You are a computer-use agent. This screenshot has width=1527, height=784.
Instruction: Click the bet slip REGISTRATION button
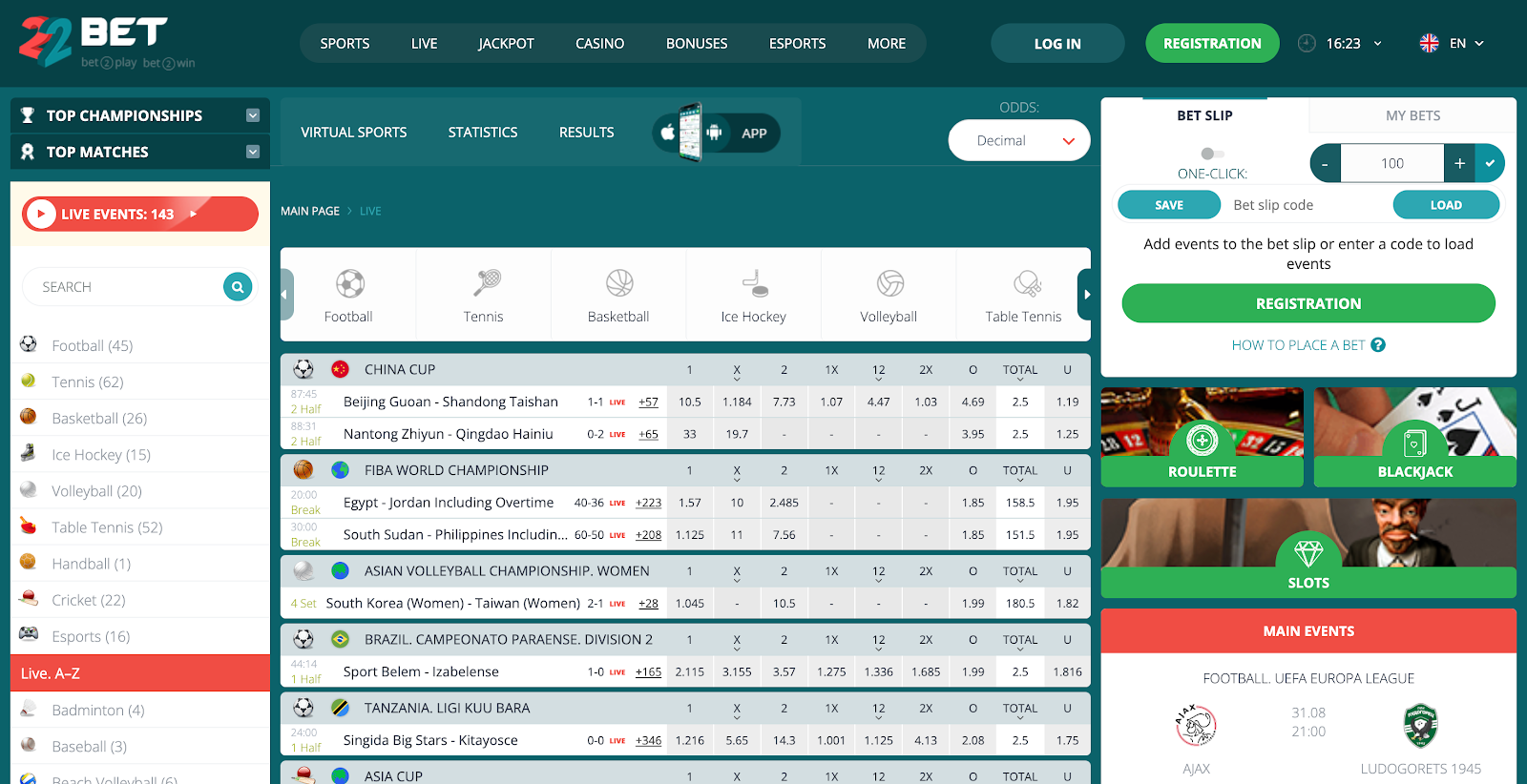1308,303
